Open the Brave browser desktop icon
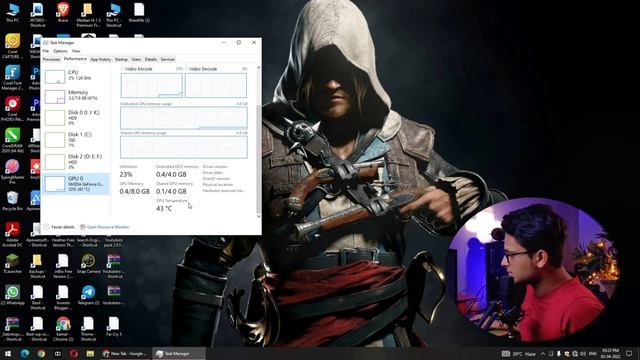Screen dimensions: 640x360 point(63,12)
